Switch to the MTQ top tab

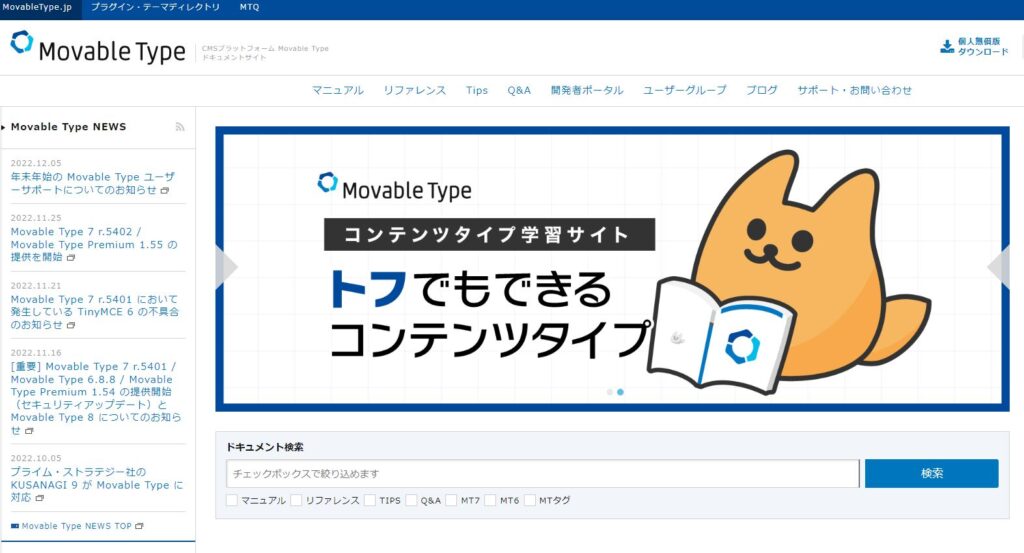(249, 7)
